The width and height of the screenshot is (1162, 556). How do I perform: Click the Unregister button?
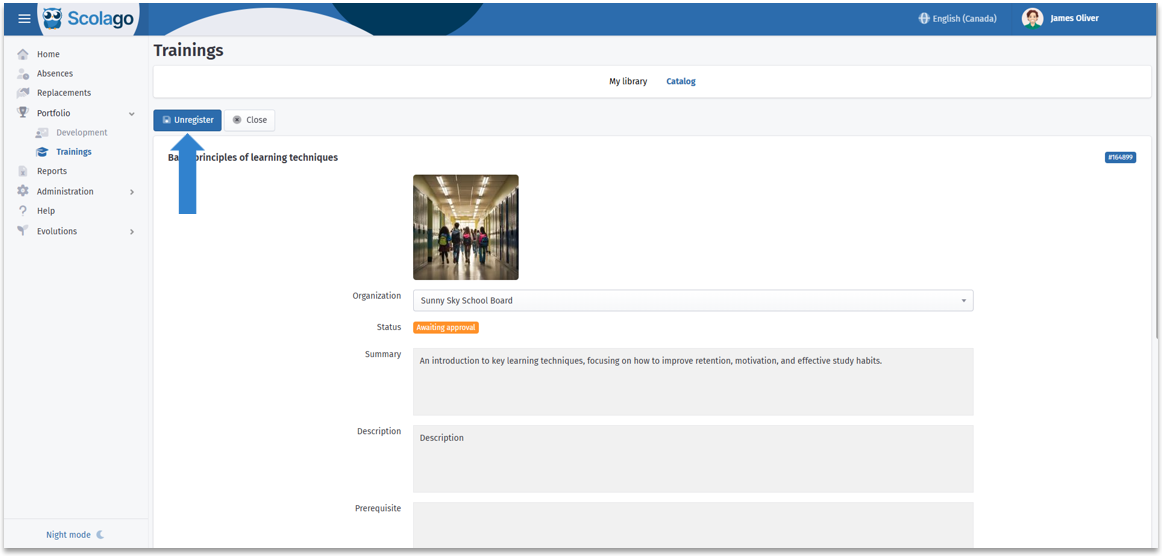(x=187, y=120)
